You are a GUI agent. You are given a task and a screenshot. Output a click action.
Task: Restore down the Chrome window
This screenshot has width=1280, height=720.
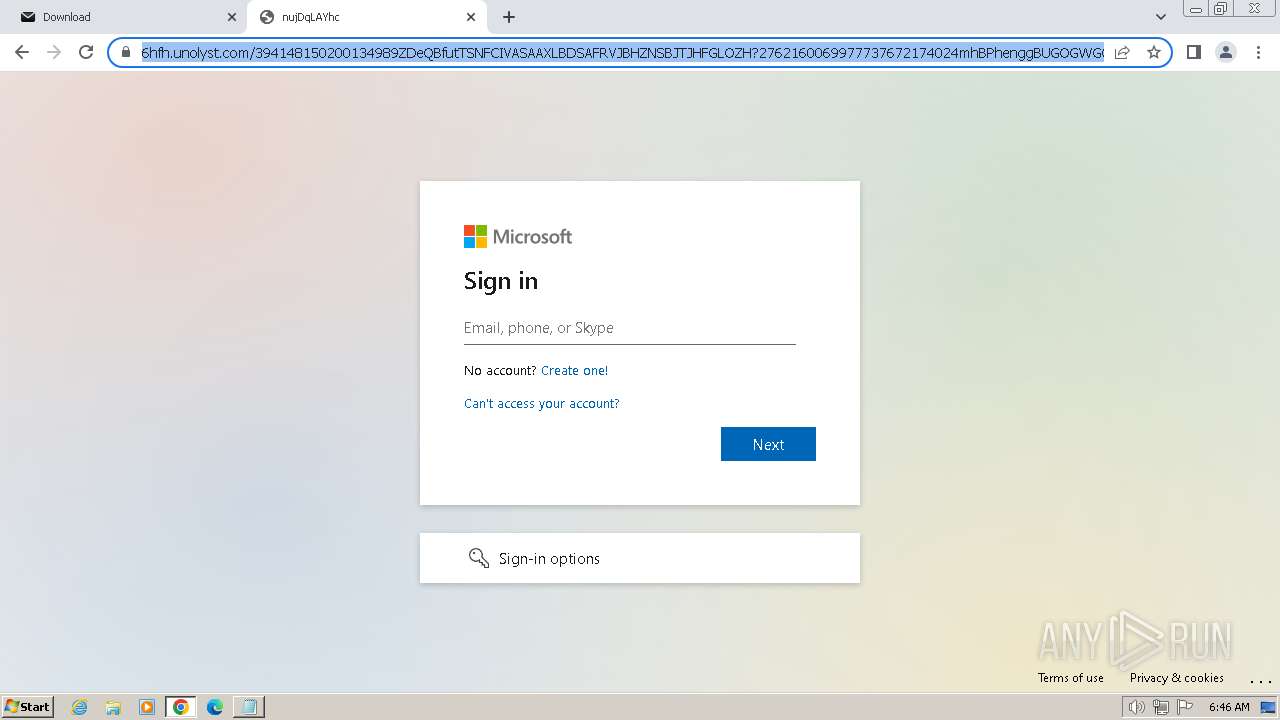click(1221, 9)
